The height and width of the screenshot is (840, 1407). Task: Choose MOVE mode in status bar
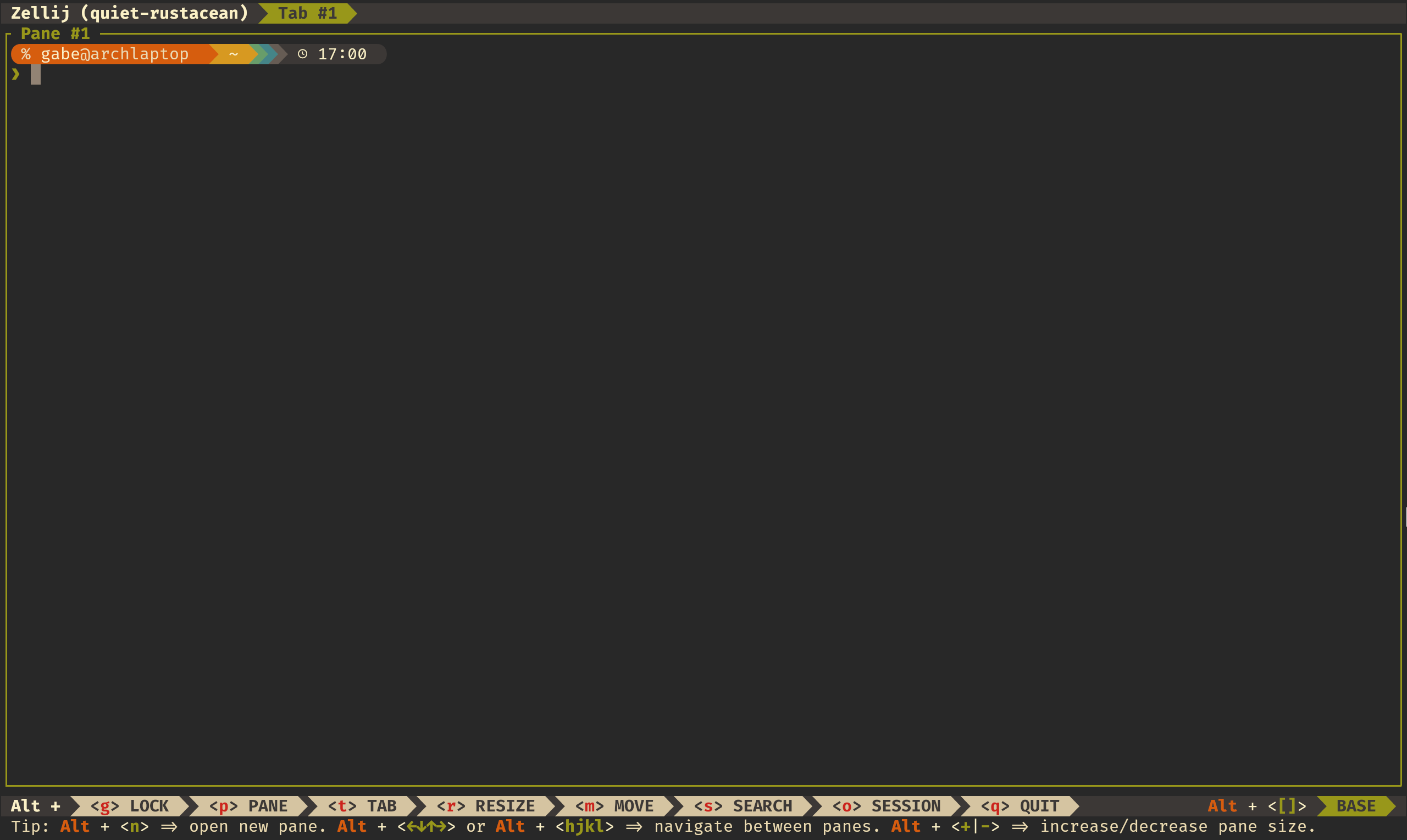pyautogui.click(x=614, y=805)
